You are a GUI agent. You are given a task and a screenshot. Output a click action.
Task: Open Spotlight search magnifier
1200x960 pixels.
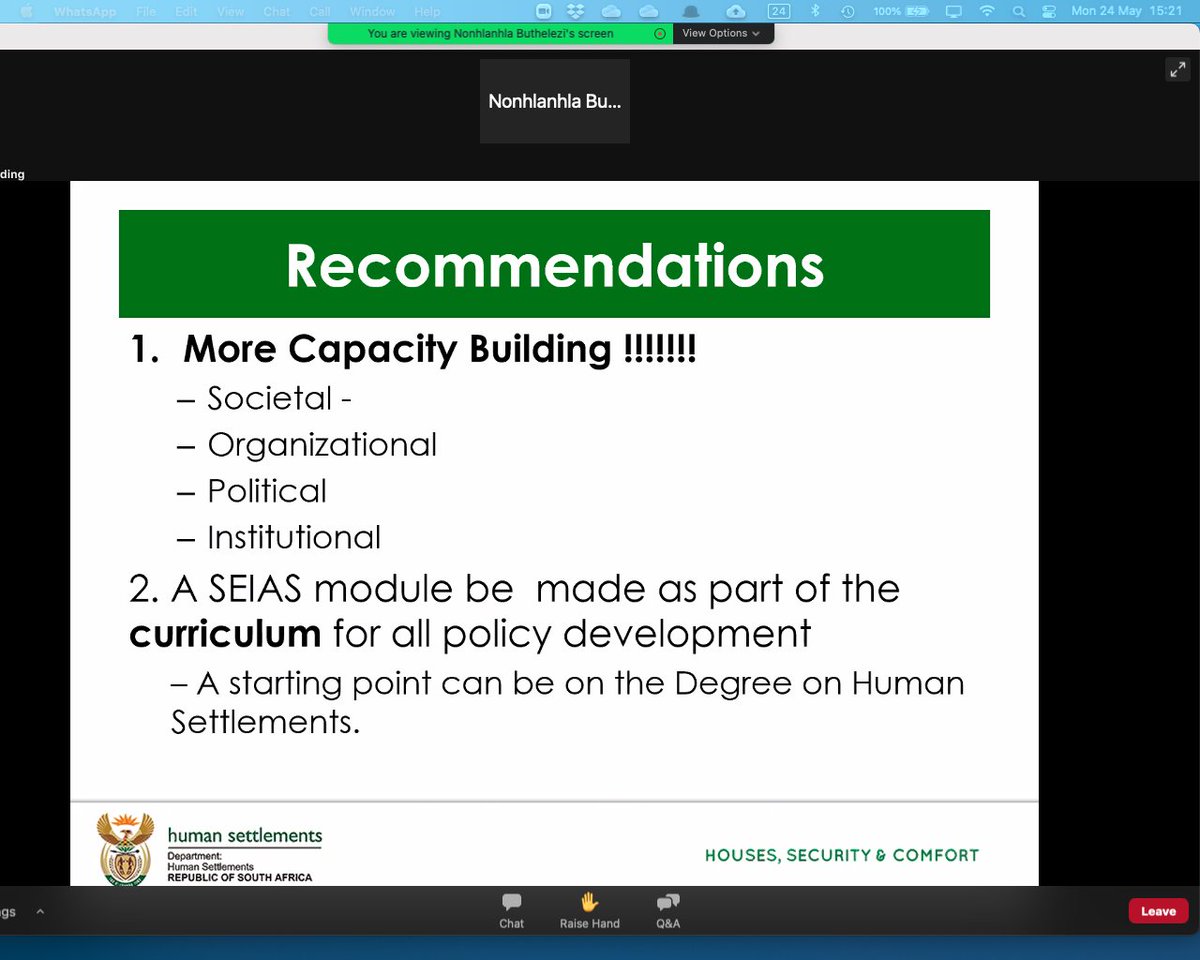click(1019, 11)
